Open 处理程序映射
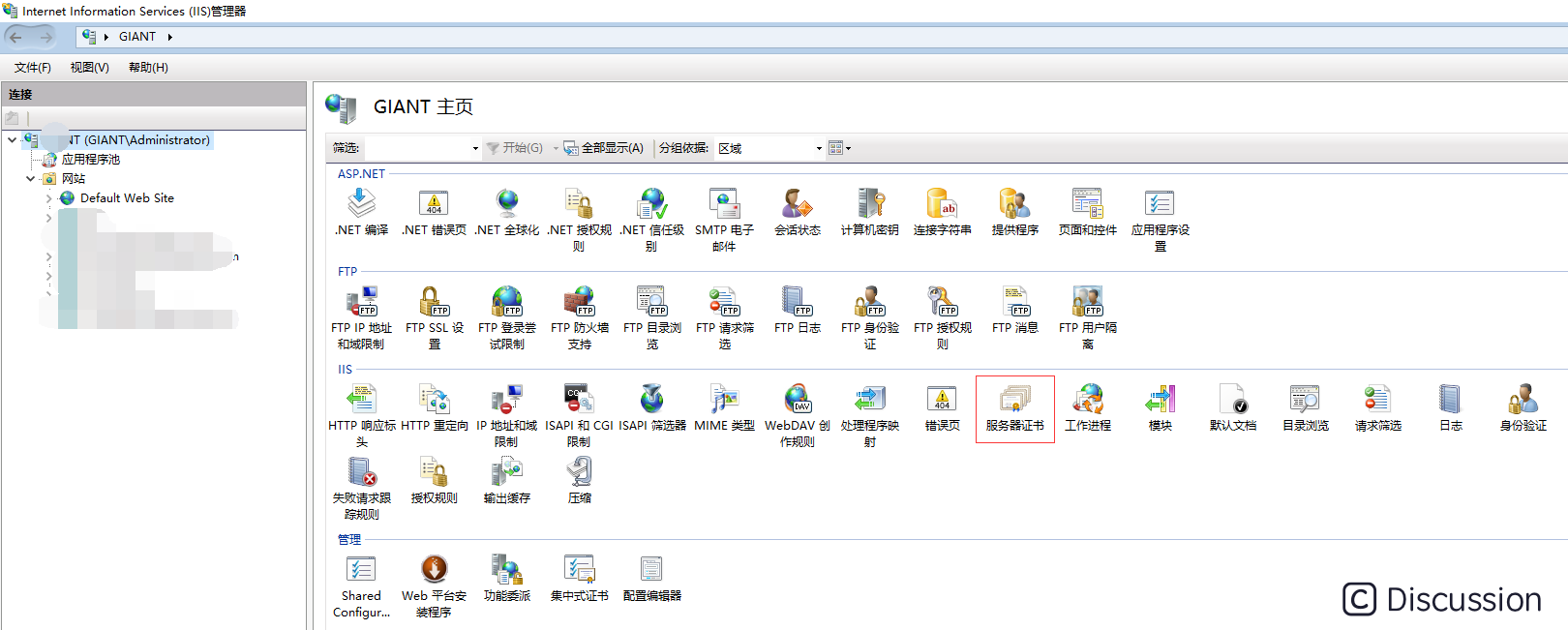Image resolution: width=1568 pixels, height=630 pixels. (869, 415)
